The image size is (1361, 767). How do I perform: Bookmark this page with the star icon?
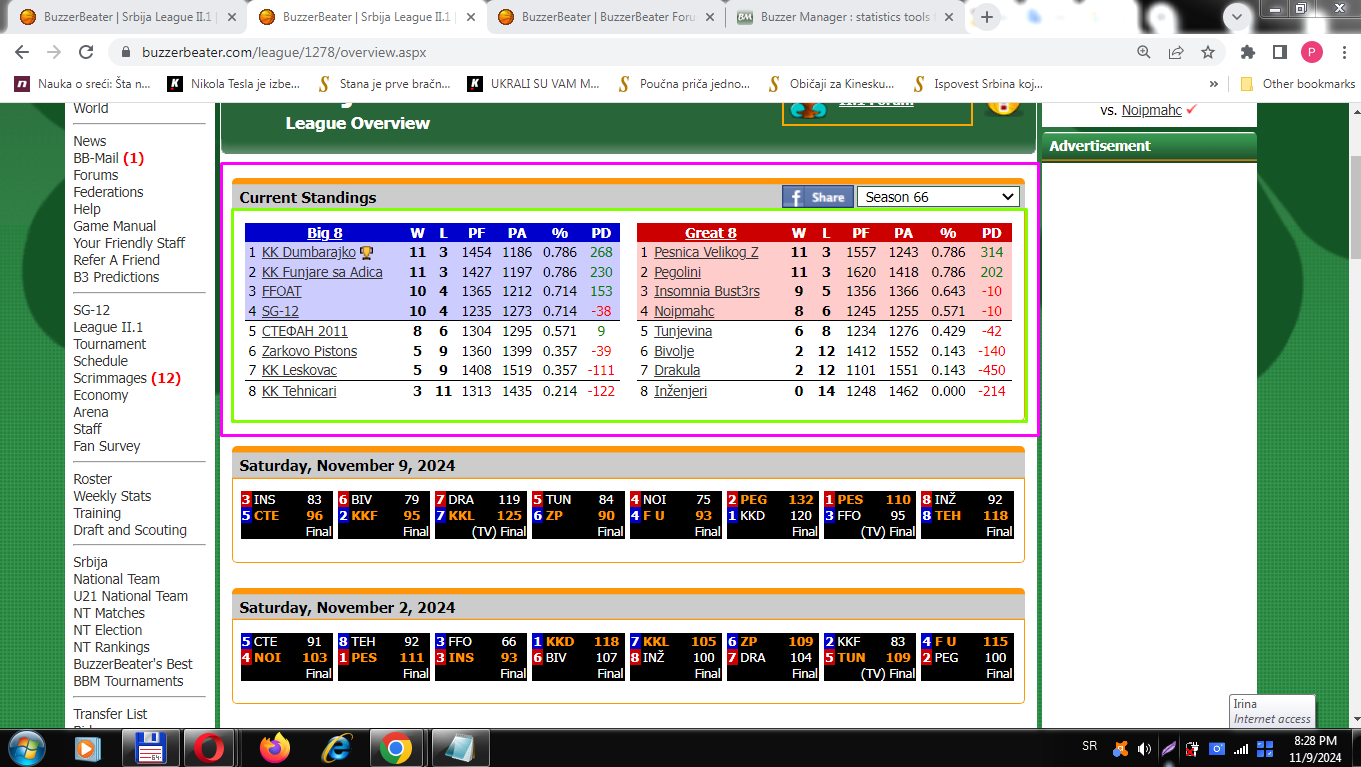pyautogui.click(x=1208, y=52)
